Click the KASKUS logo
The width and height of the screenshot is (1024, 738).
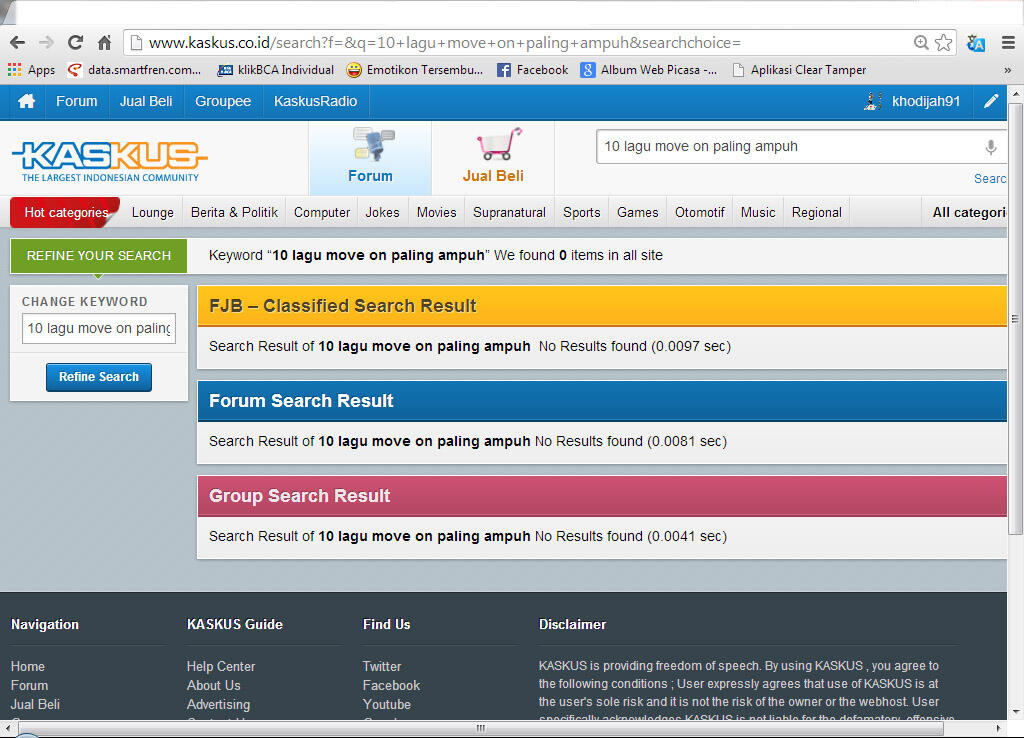[109, 161]
